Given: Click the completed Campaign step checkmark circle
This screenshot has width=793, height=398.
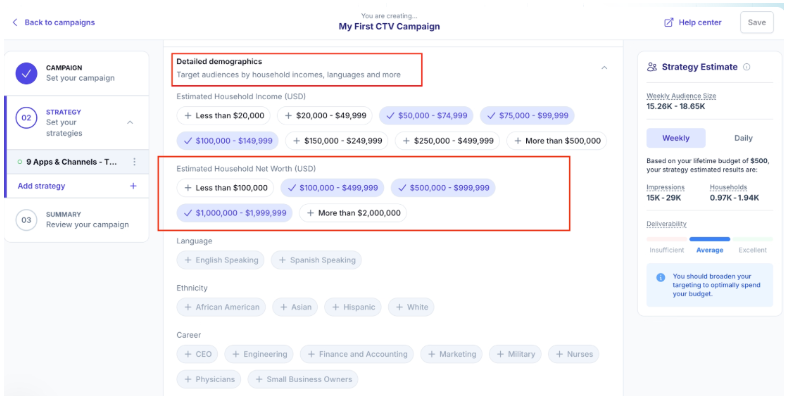Looking at the screenshot, I should [x=26, y=73].
